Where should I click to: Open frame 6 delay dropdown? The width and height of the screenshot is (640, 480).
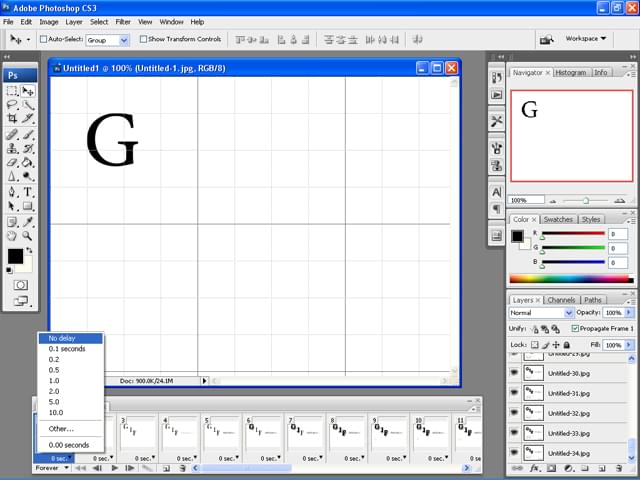pyautogui.click(x=270, y=458)
